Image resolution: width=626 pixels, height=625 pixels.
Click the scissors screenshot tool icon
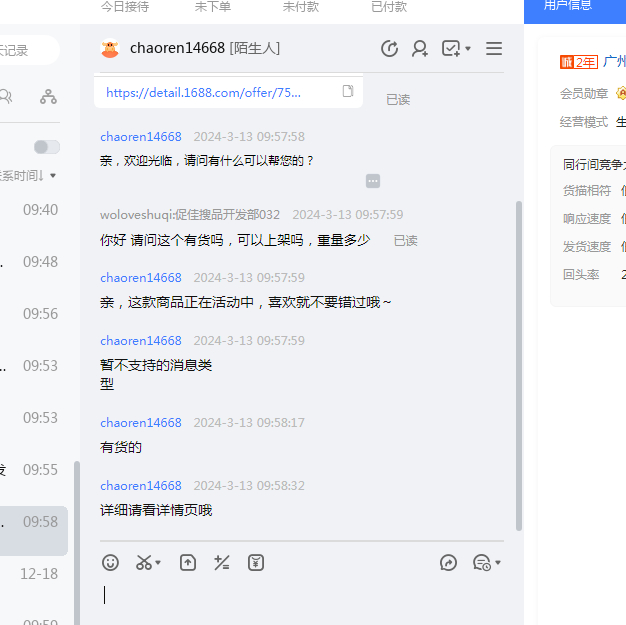[x=144, y=563]
